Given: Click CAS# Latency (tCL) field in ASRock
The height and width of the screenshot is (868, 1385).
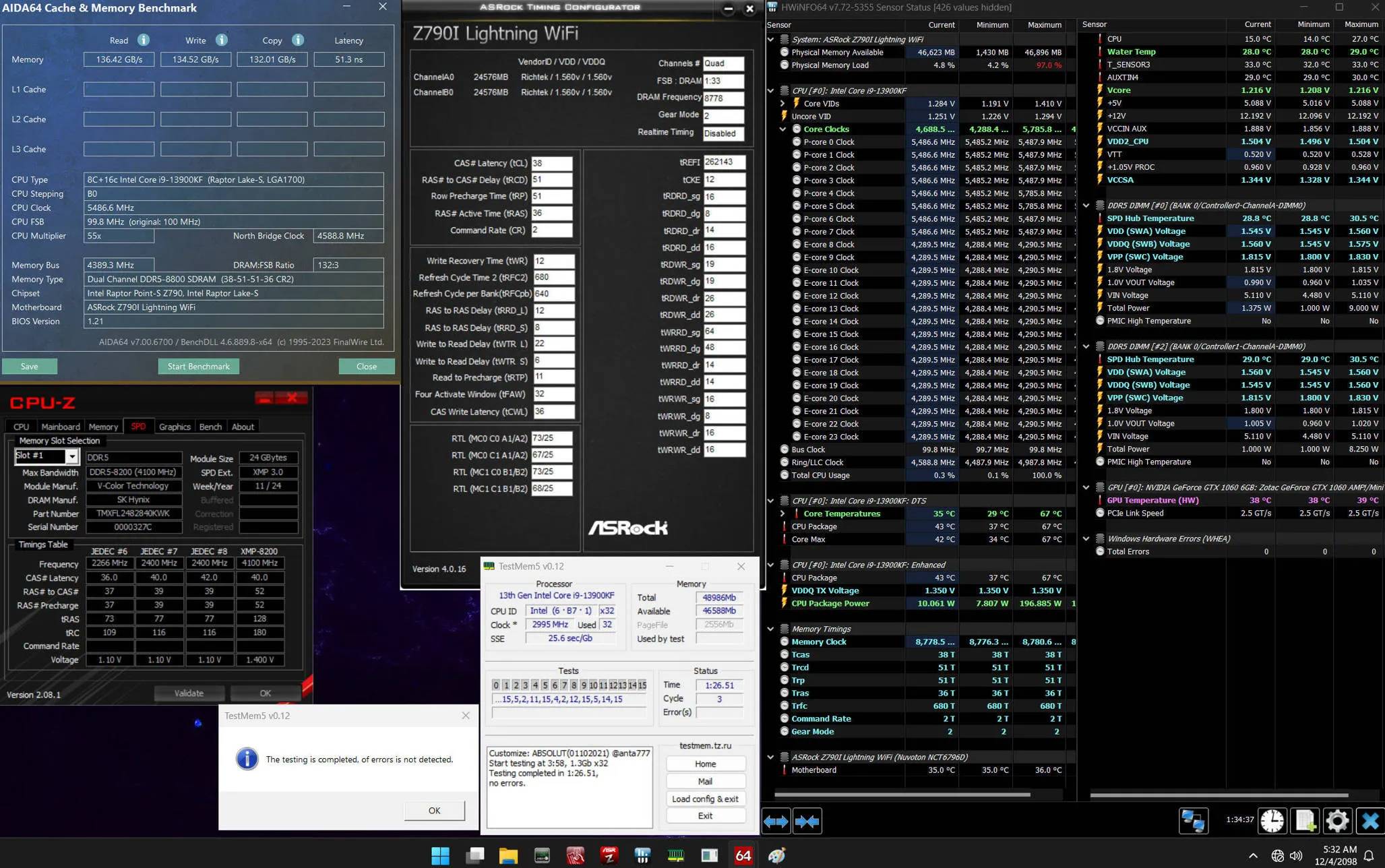Looking at the screenshot, I should click(551, 163).
